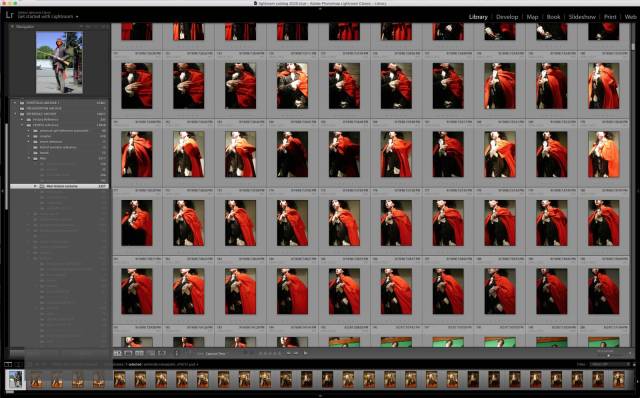This screenshot has width=640, height=398.
Task: Switch to Grid view in toolbar
Action: (118, 353)
